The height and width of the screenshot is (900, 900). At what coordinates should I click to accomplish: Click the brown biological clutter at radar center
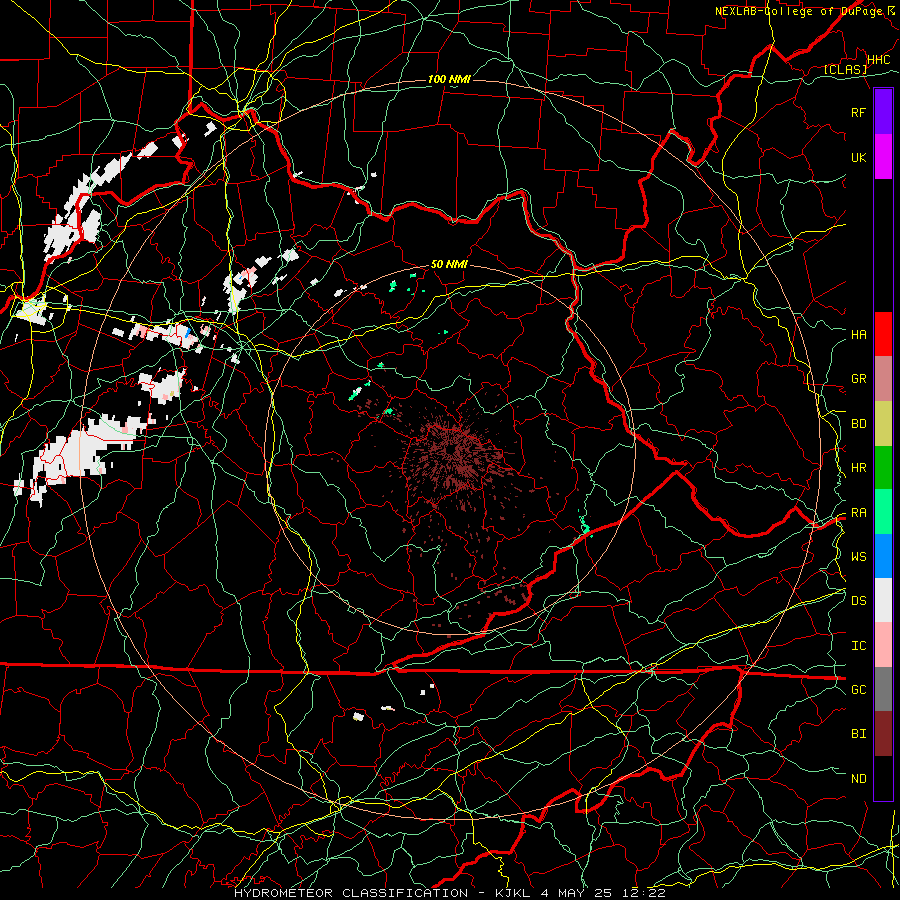click(x=453, y=451)
